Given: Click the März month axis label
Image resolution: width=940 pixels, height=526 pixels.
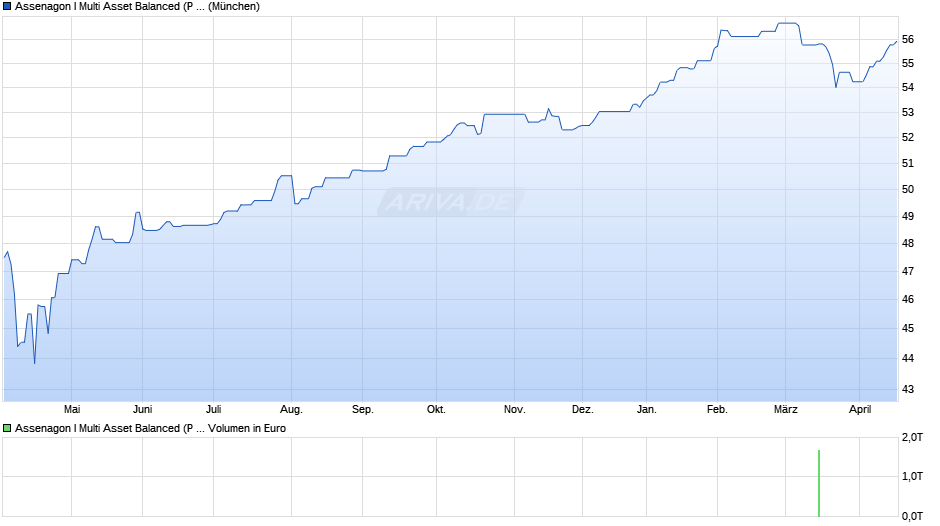Looking at the screenshot, I should 785,409.
